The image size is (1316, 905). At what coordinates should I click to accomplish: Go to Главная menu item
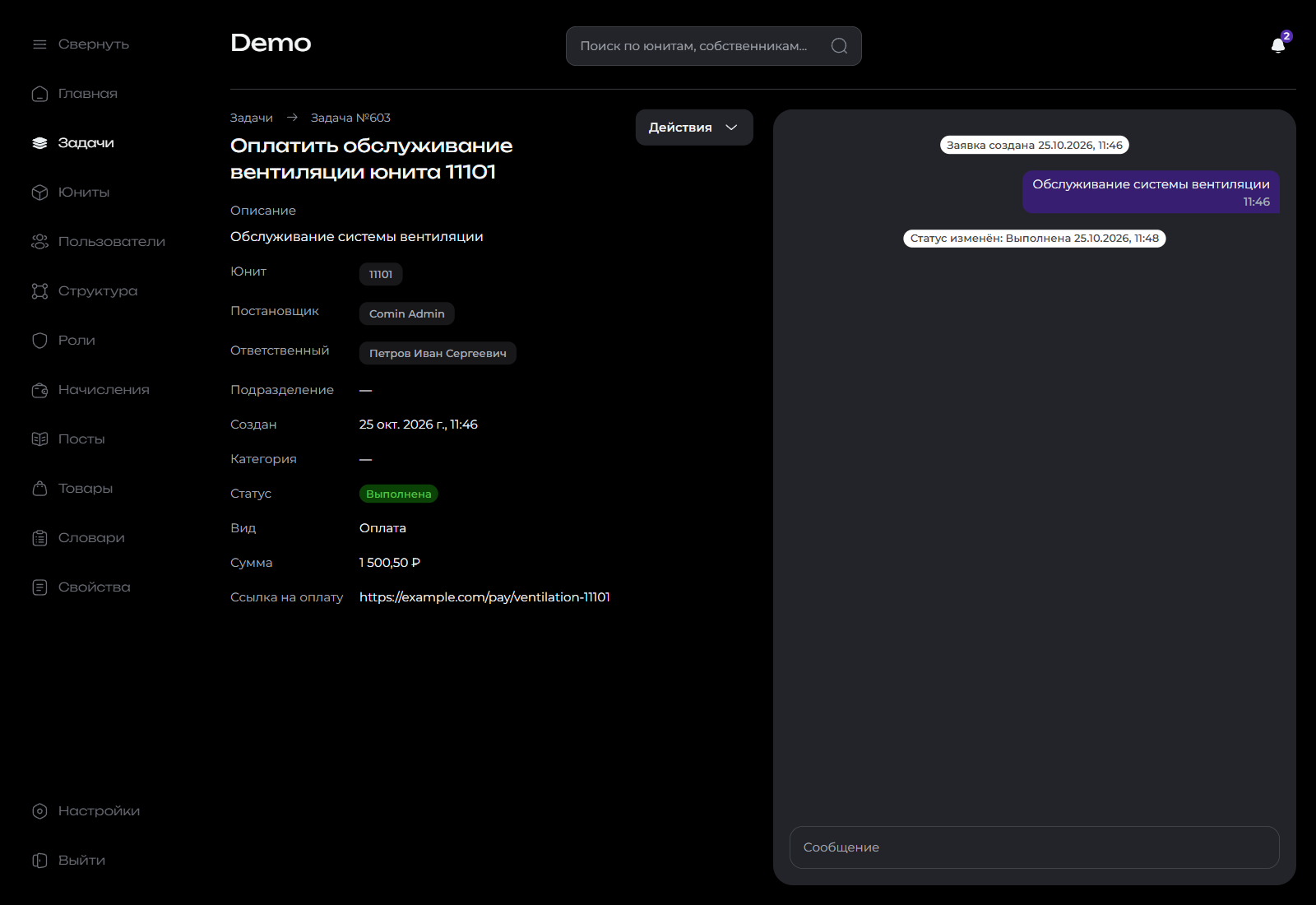(x=87, y=94)
